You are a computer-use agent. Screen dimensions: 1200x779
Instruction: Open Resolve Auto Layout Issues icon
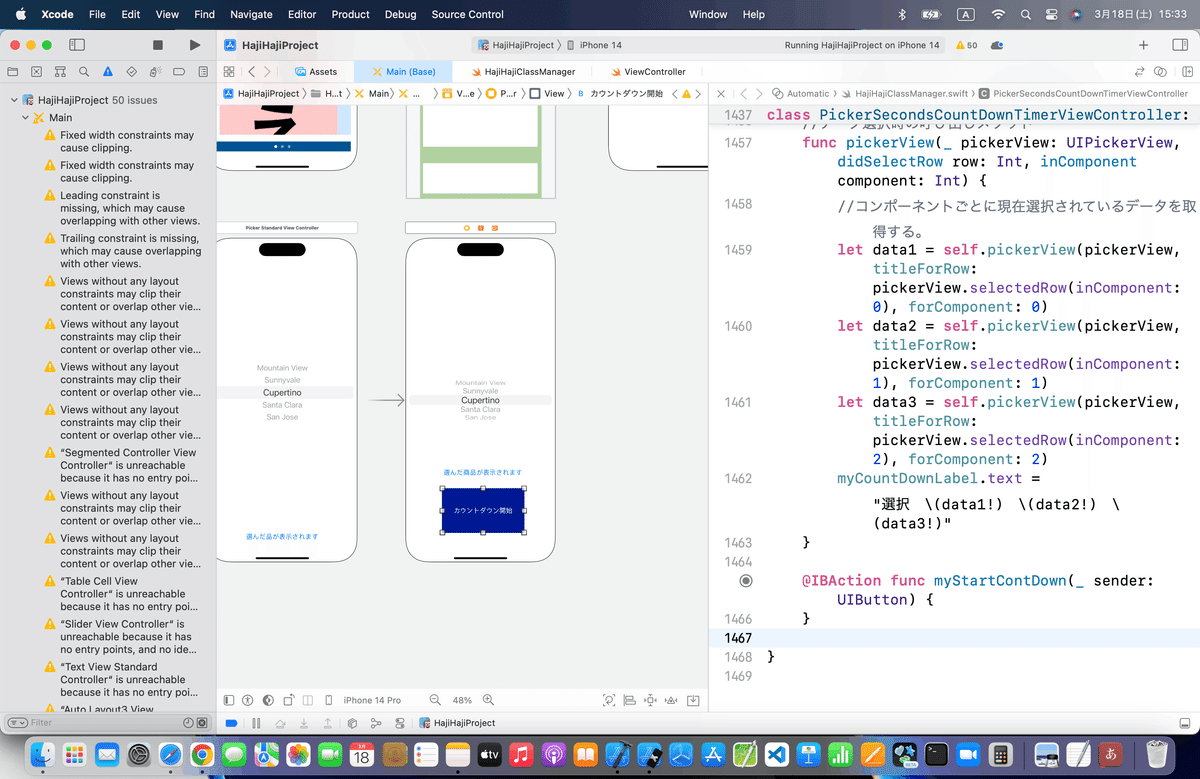[672, 700]
